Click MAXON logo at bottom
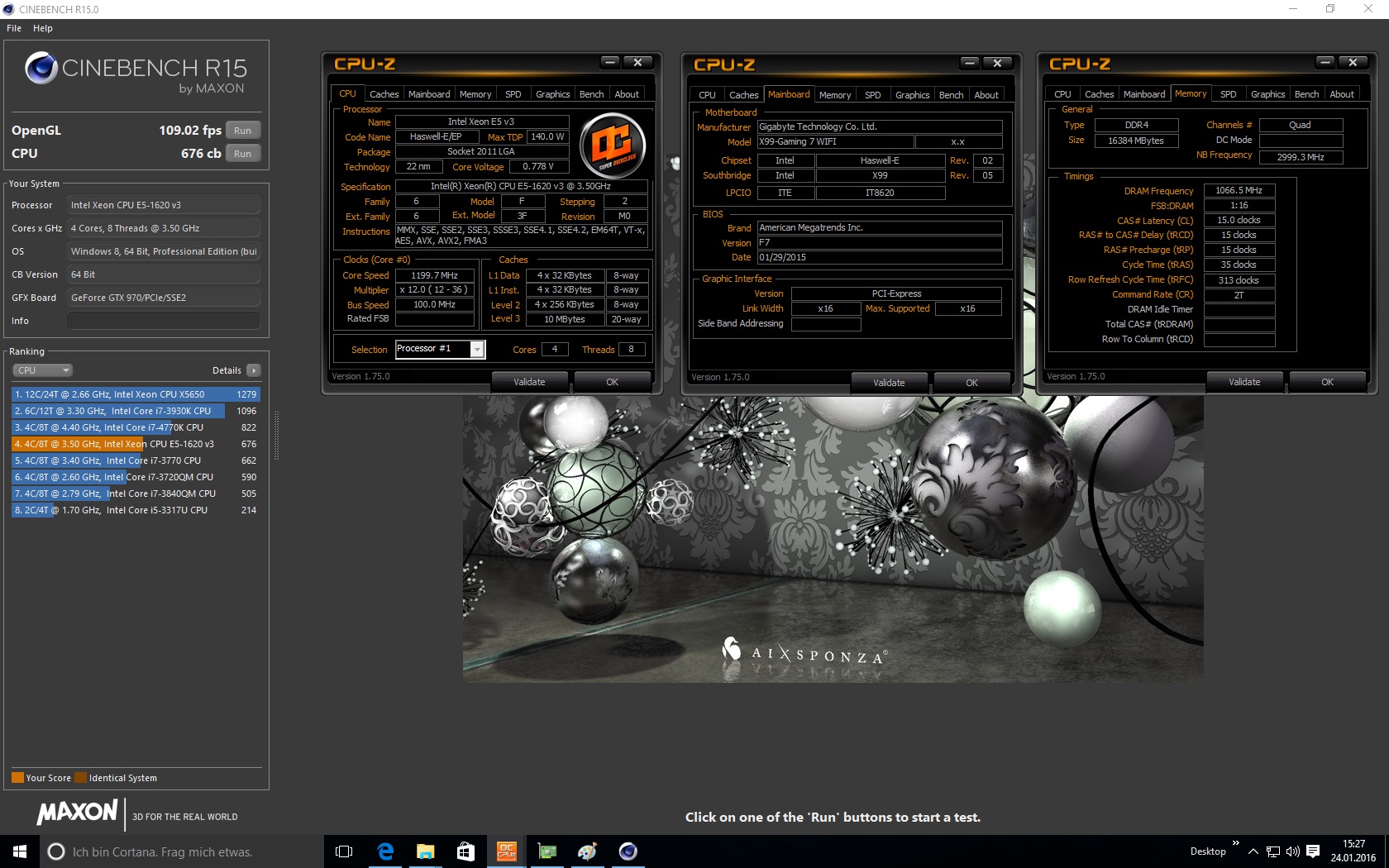Viewport: 1389px width, 868px height. pos(77,813)
